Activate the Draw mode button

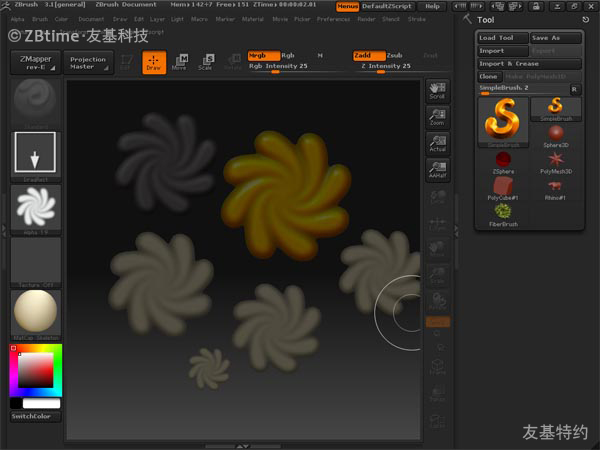tap(154, 62)
